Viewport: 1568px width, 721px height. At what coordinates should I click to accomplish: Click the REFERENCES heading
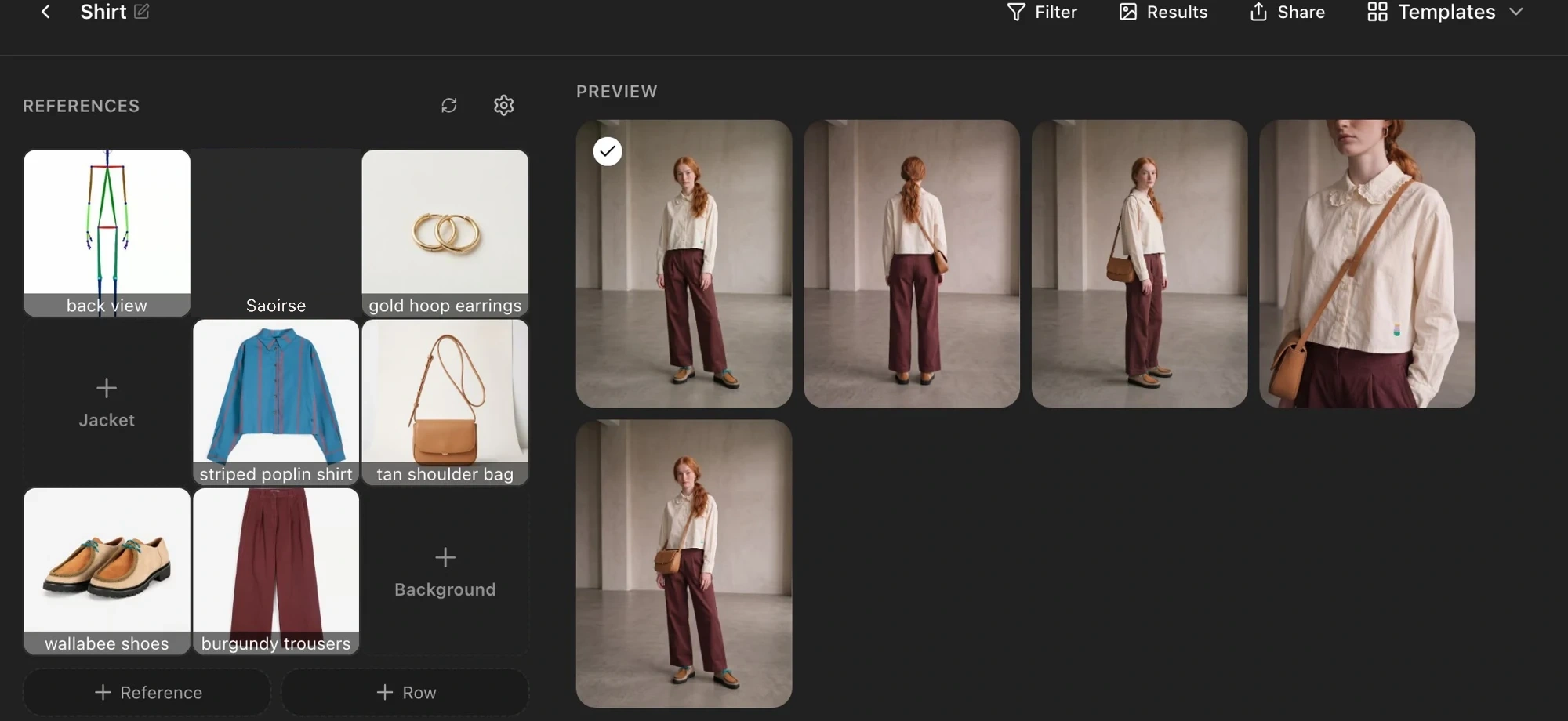click(x=81, y=106)
